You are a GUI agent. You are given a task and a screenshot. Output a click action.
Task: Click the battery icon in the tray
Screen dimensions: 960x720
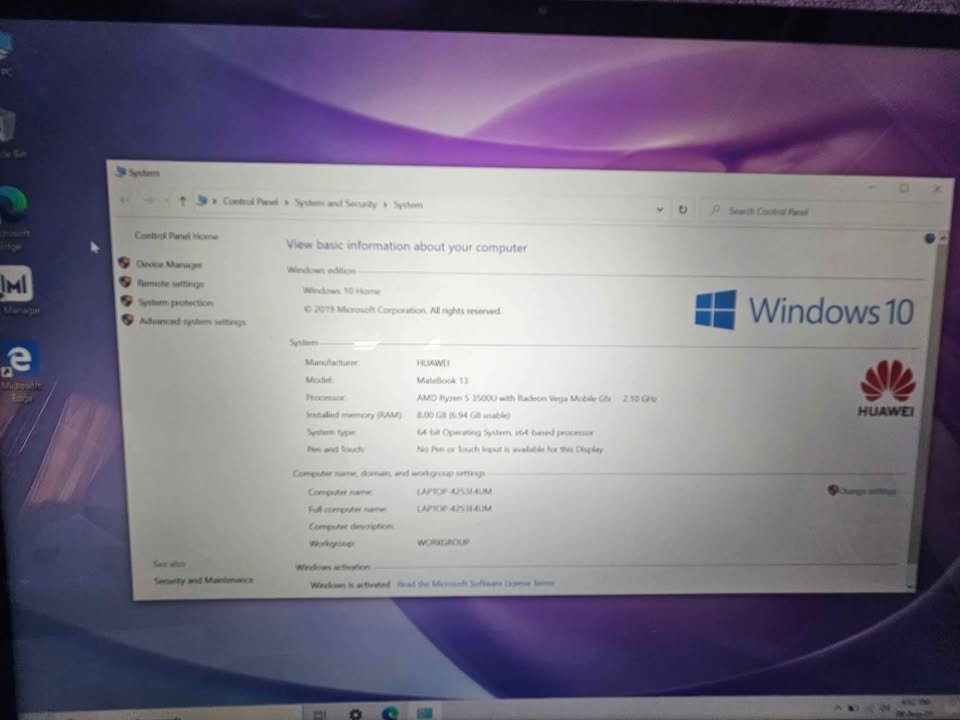pos(852,708)
